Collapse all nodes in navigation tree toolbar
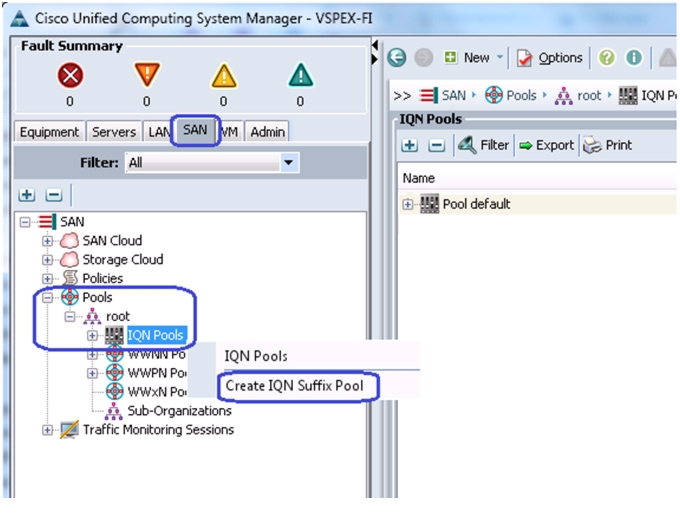 point(54,195)
